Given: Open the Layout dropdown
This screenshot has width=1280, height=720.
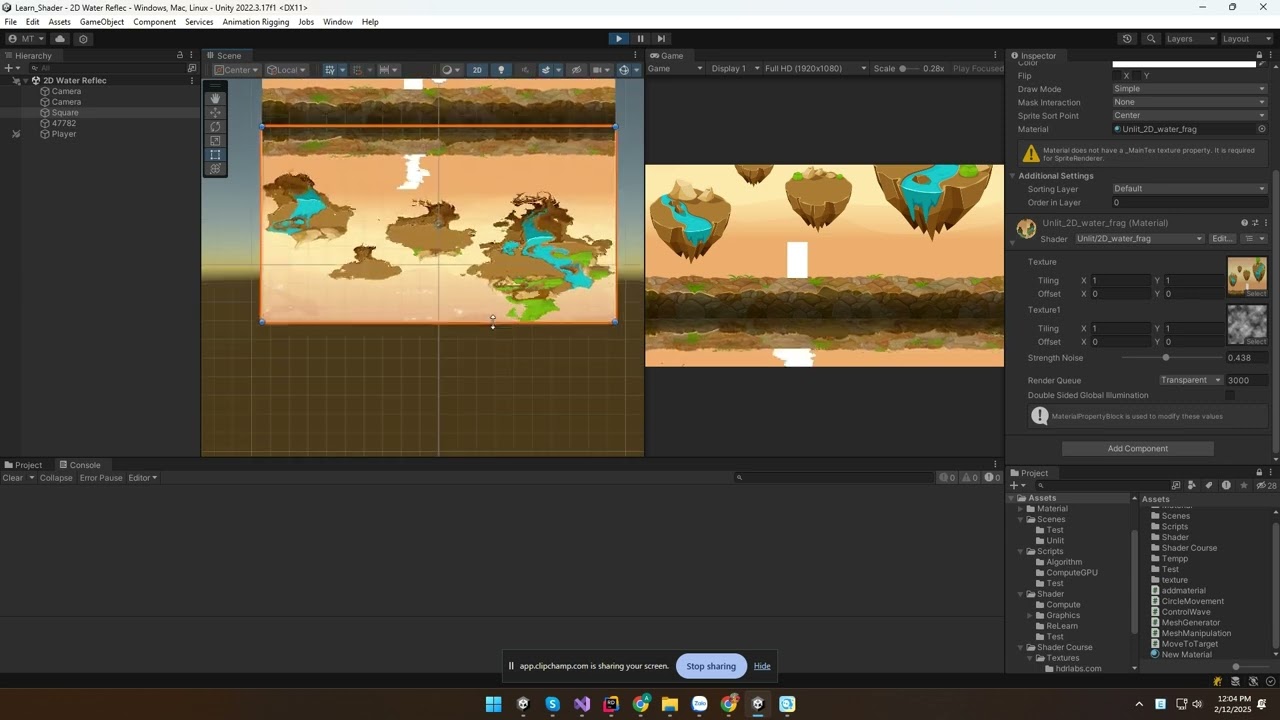Looking at the screenshot, I should click(1248, 39).
